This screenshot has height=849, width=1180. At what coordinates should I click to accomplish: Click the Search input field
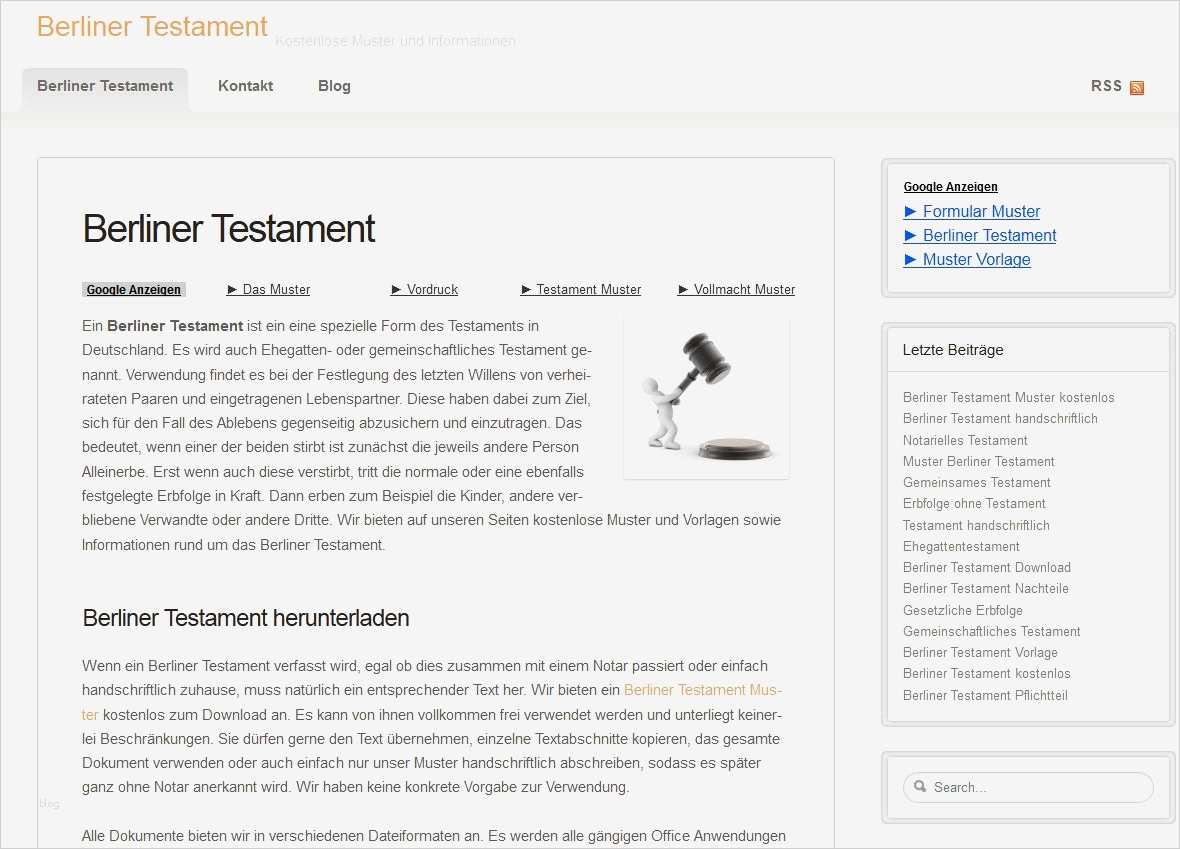(1028, 787)
